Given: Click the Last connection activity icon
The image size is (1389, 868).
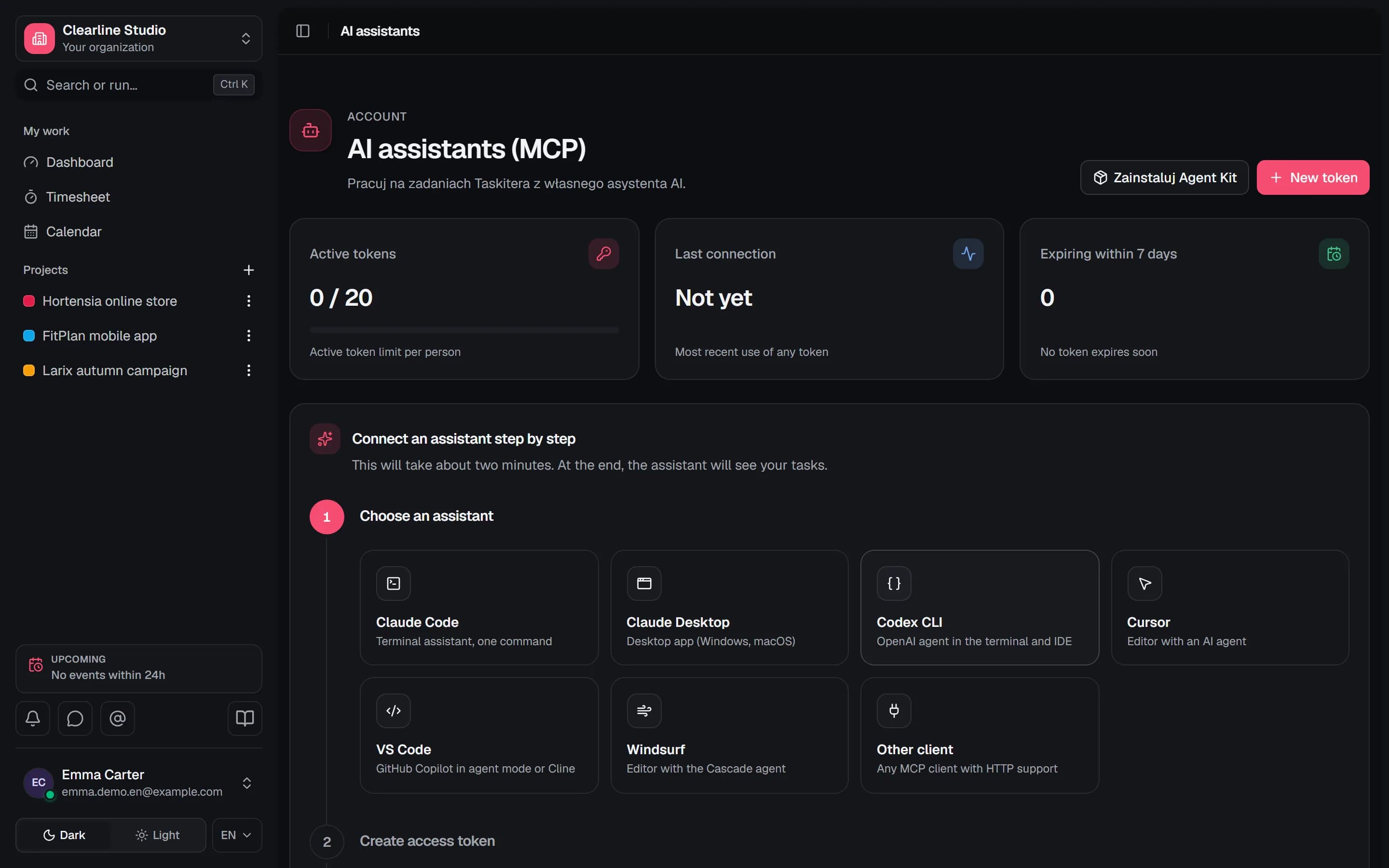Looking at the screenshot, I should pyautogui.click(x=968, y=254).
